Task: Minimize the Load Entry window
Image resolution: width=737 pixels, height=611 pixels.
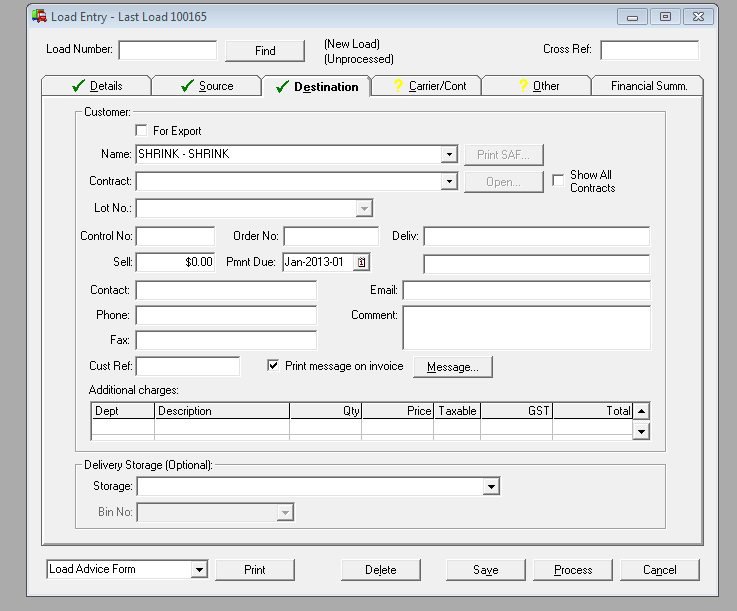Action: 633,17
